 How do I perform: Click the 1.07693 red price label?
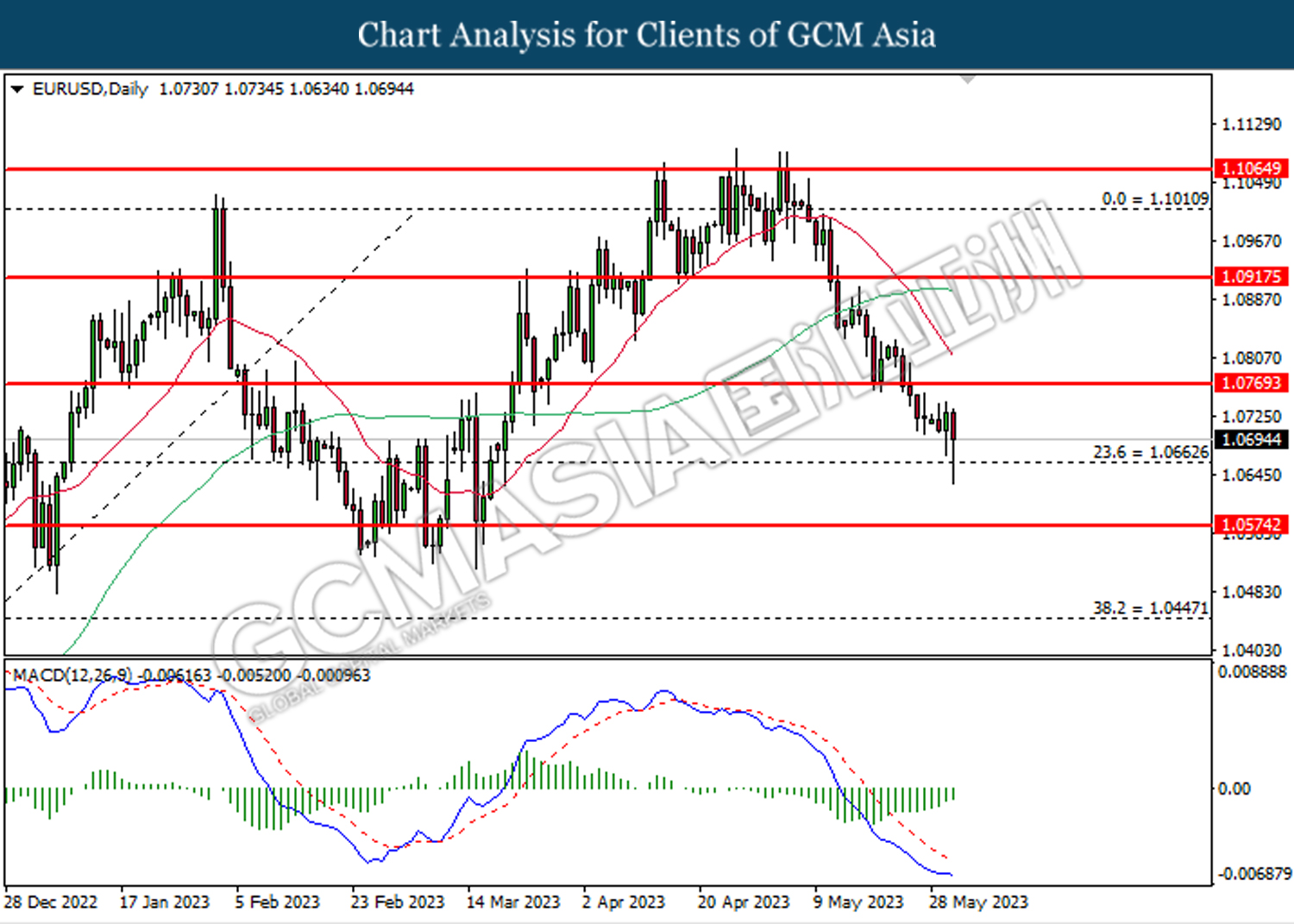point(1252,383)
